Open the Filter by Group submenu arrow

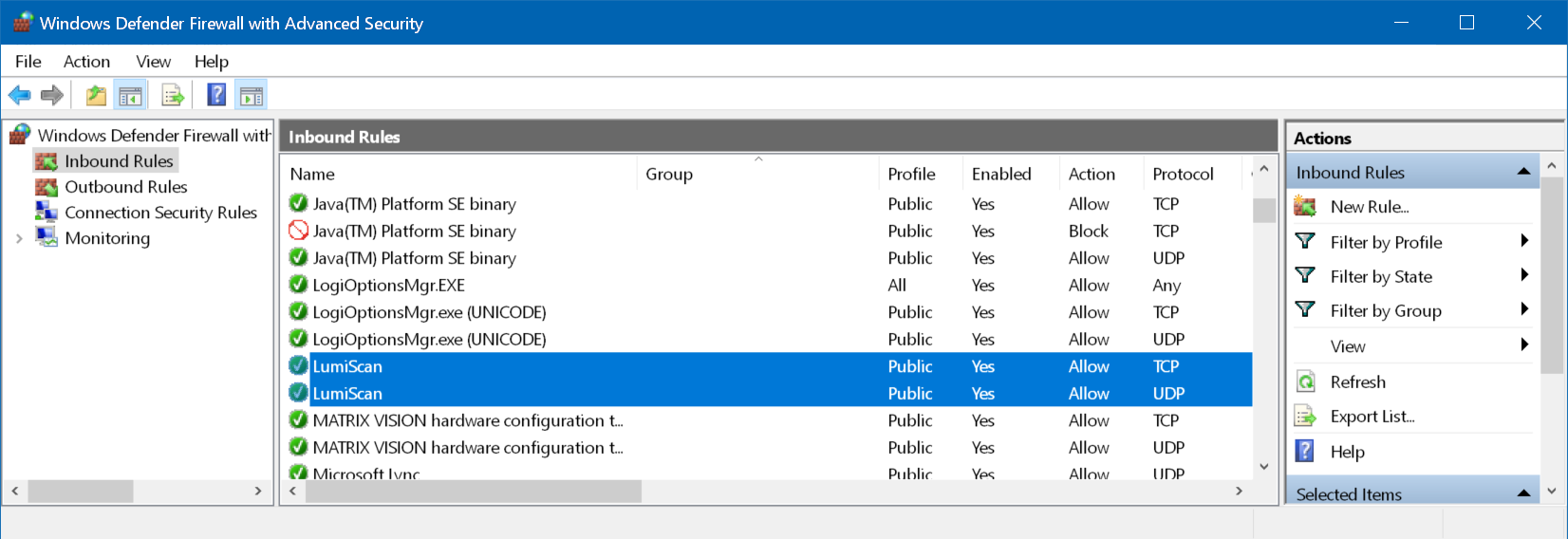1524,309
